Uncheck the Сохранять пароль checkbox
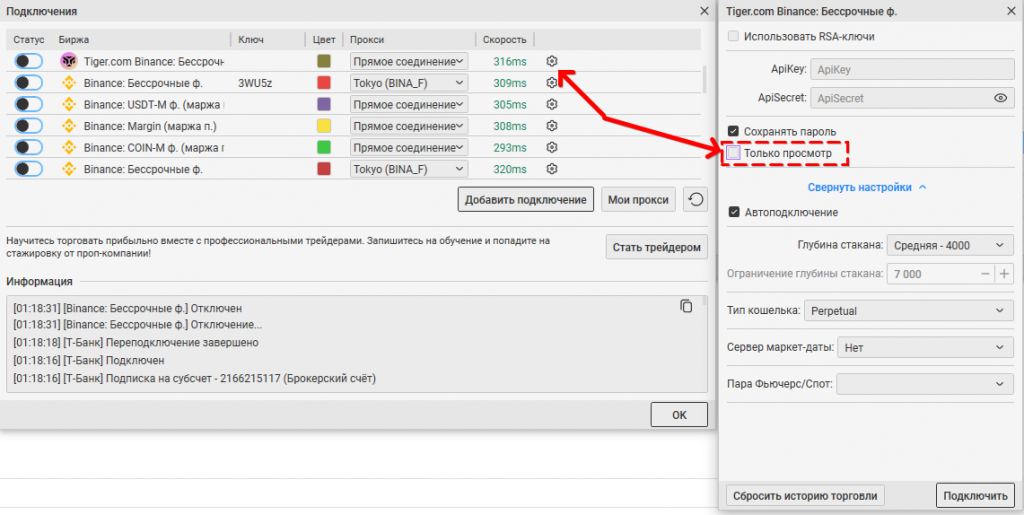Screen dimensions: 1024x515 tap(733, 131)
